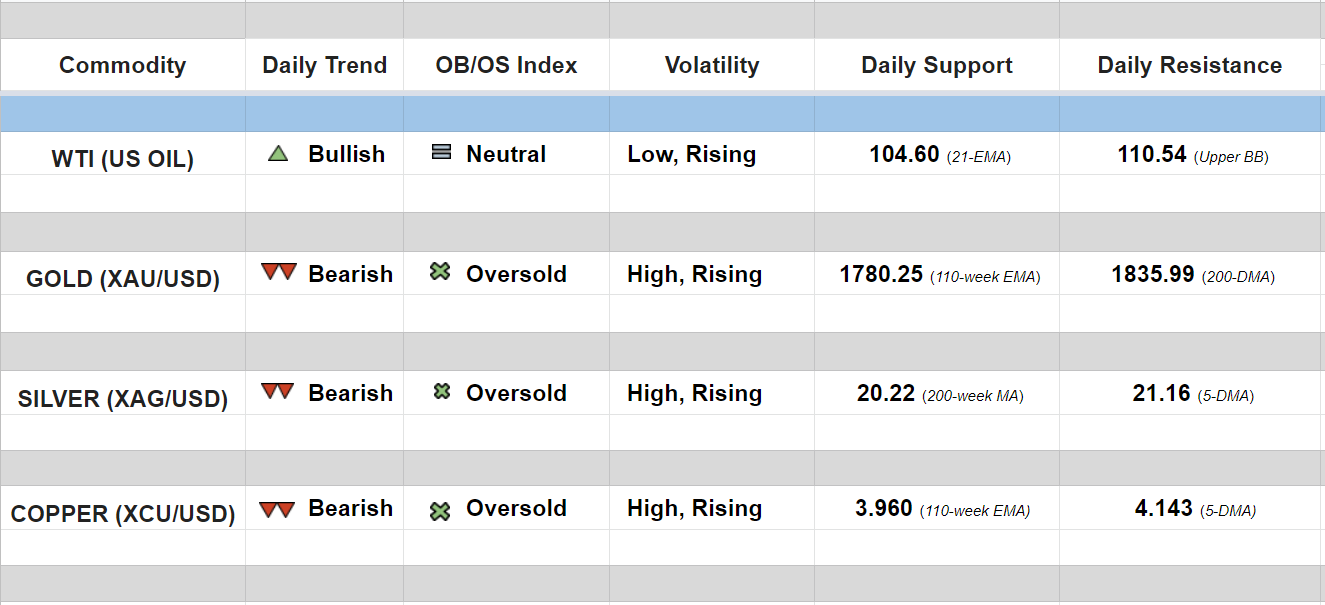Viewport: 1325px width, 605px height.
Task: Click Gold daily support value 1780.25
Action: pyautogui.click(x=881, y=274)
